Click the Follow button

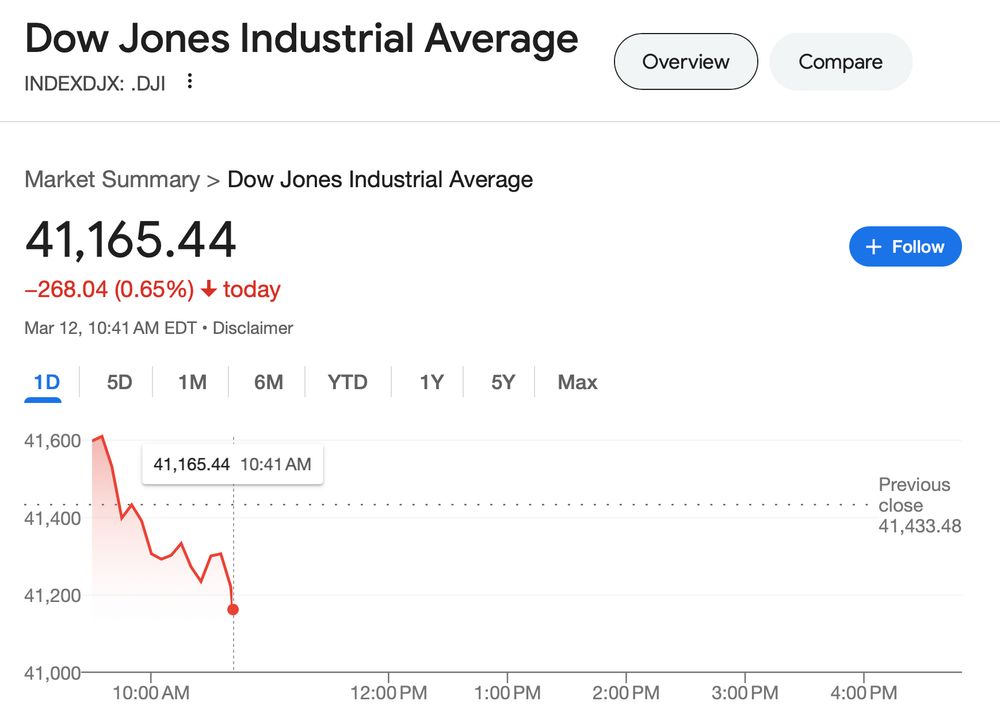pyautogui.click(x=905, y=246)
